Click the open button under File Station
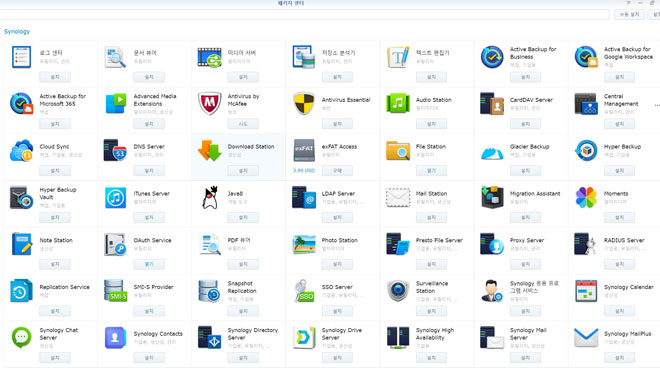The height and width of the screenshot is (368, 660). coord(431,171)
